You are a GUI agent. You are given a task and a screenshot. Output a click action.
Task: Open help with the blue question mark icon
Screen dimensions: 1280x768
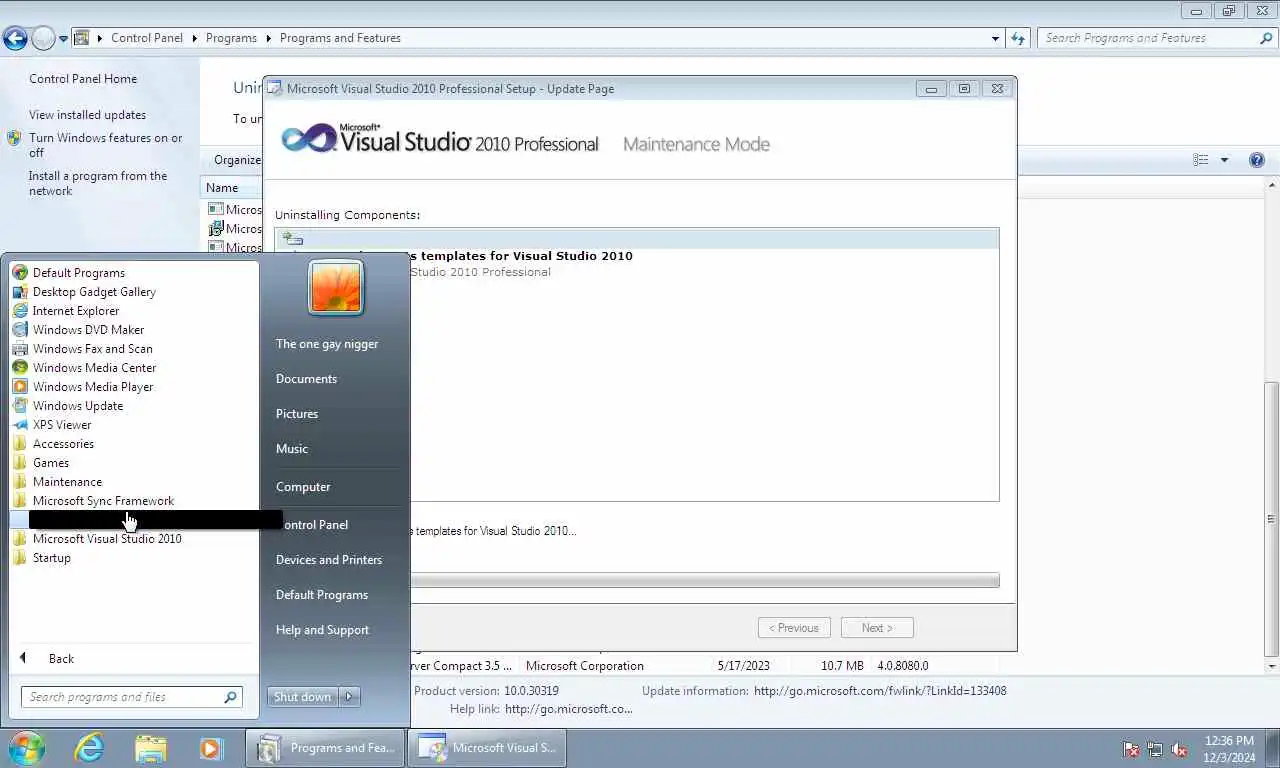tap(1257, 160)
